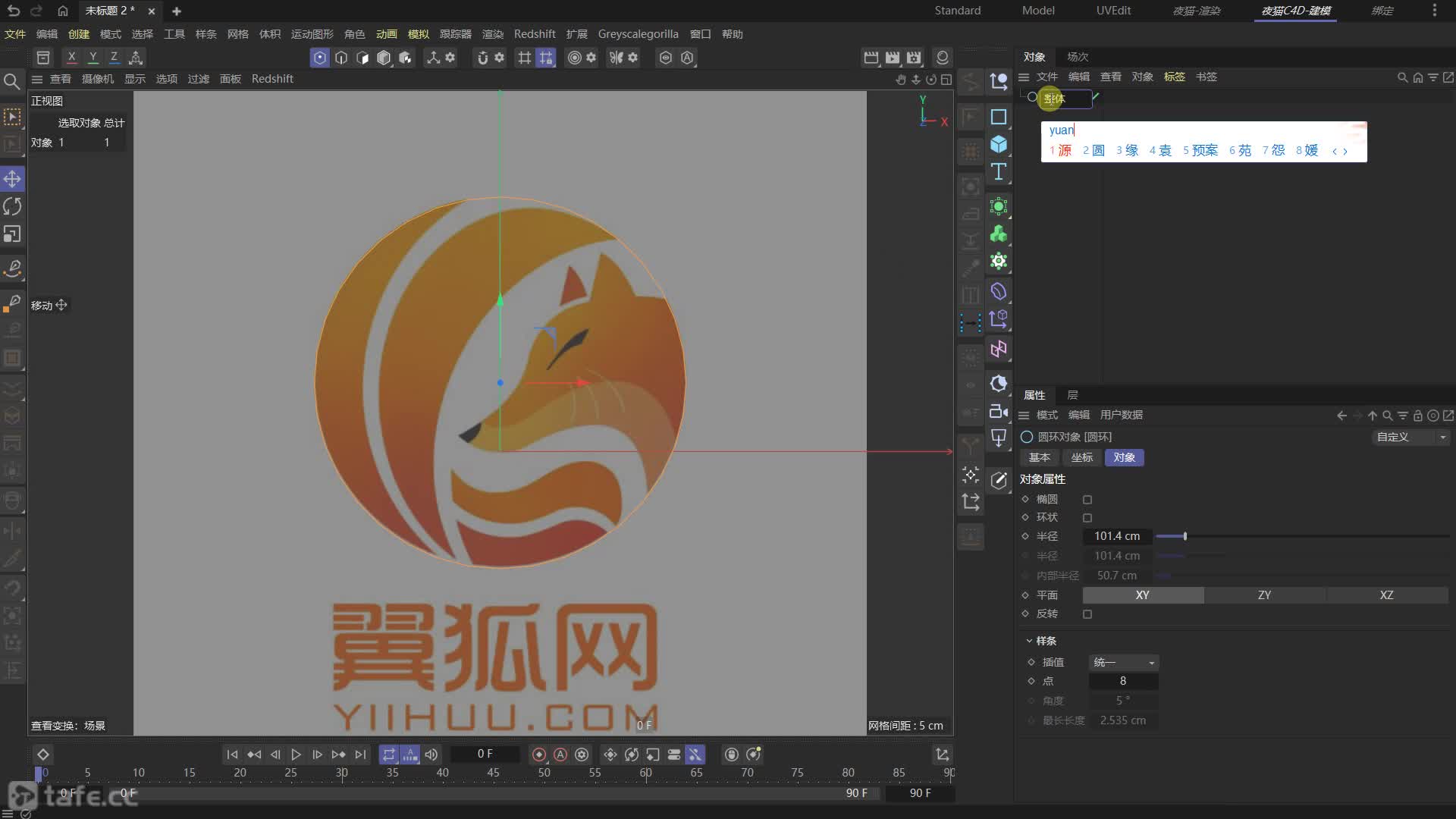
Task: Click the 点 value field
Action: pos(1123,682)
